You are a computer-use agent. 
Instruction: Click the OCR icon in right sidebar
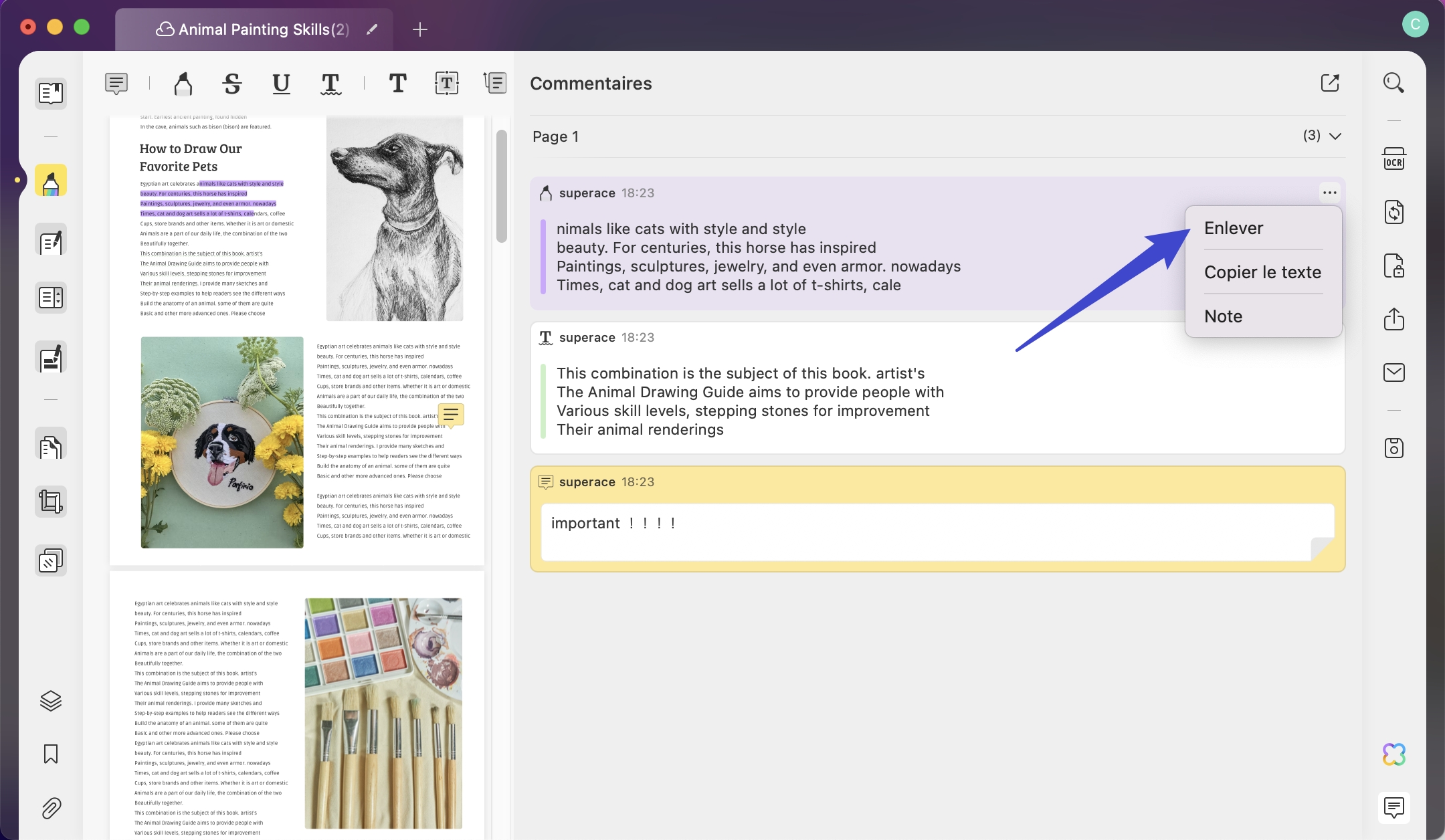pyautogui.click(x=1393, y=160)
